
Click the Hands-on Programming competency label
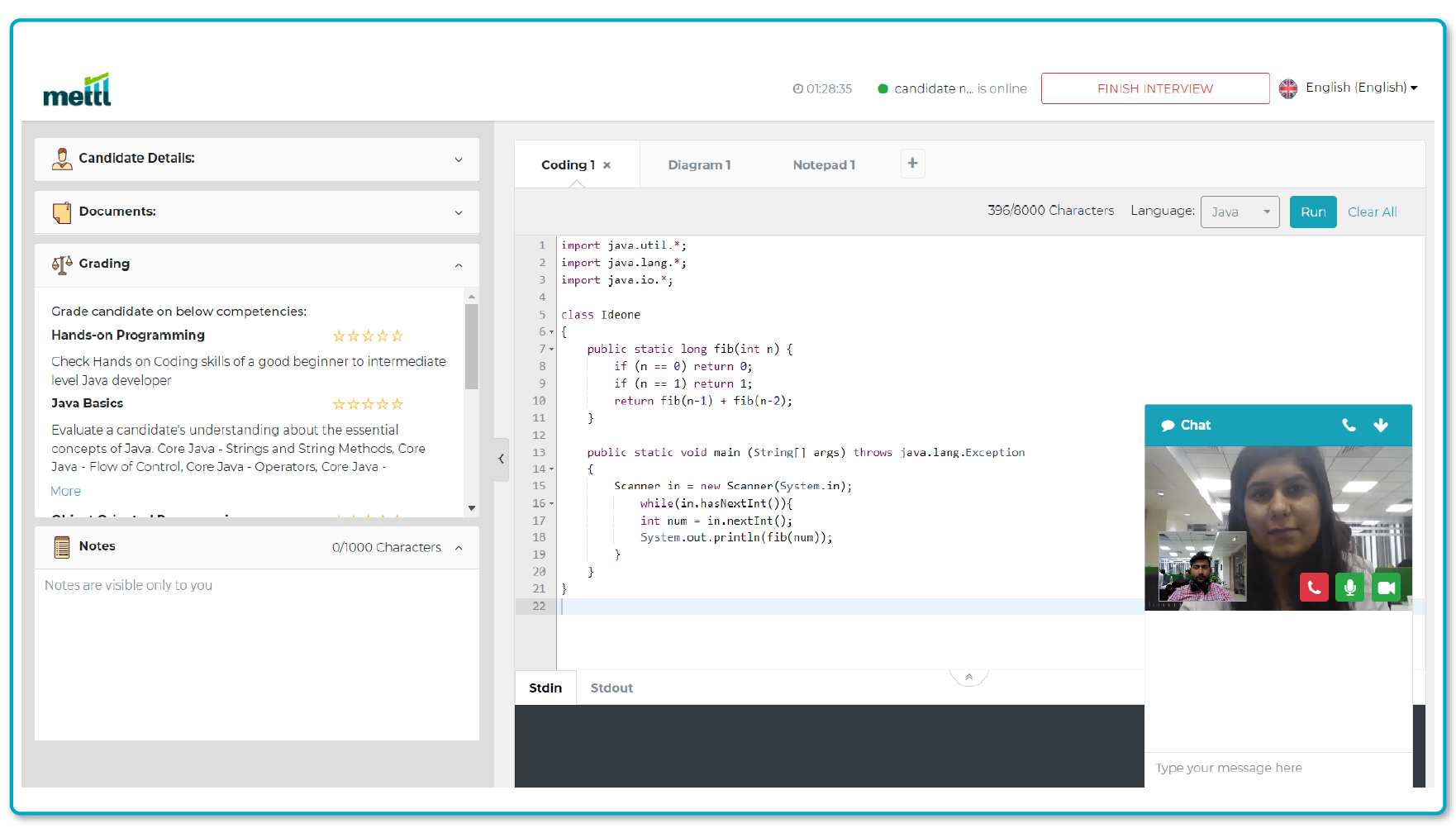[x=128, y=336]
